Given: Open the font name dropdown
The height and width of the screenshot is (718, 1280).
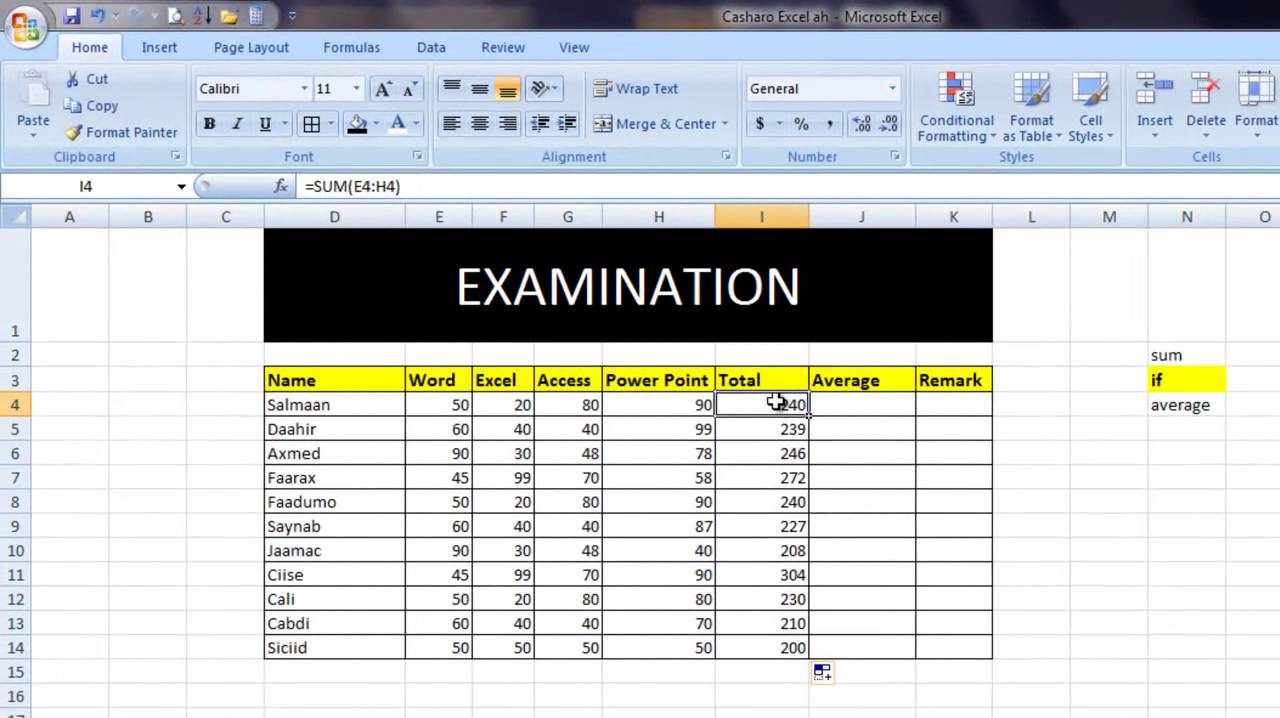Looking at the screenshot, I should [304, 89].
